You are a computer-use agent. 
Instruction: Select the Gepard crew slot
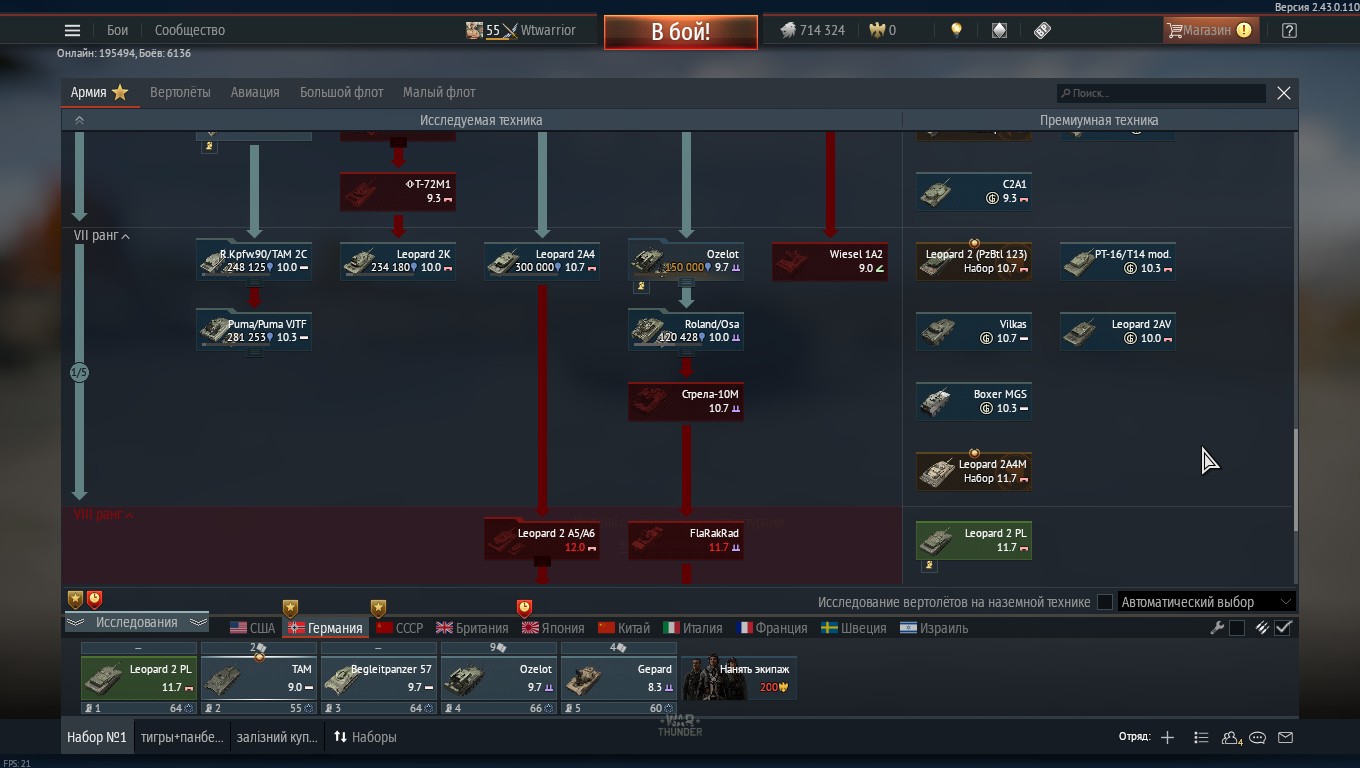[619, 678]
